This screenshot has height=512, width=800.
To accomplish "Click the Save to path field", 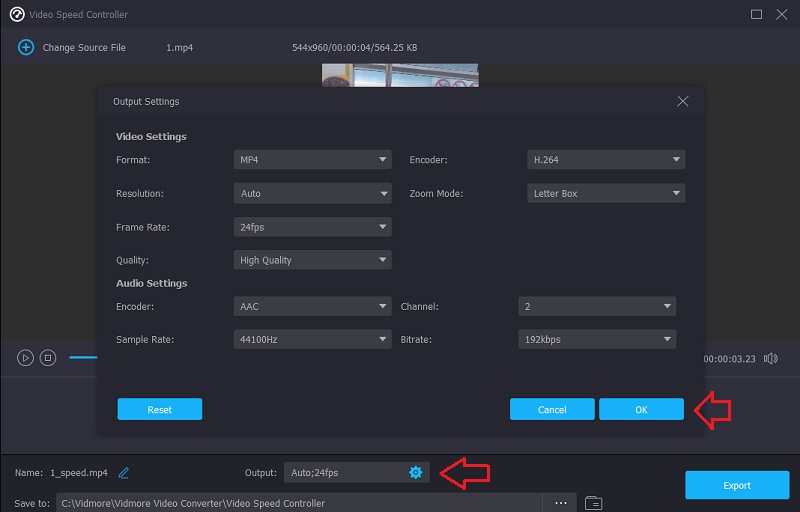I will coord(298,502).
